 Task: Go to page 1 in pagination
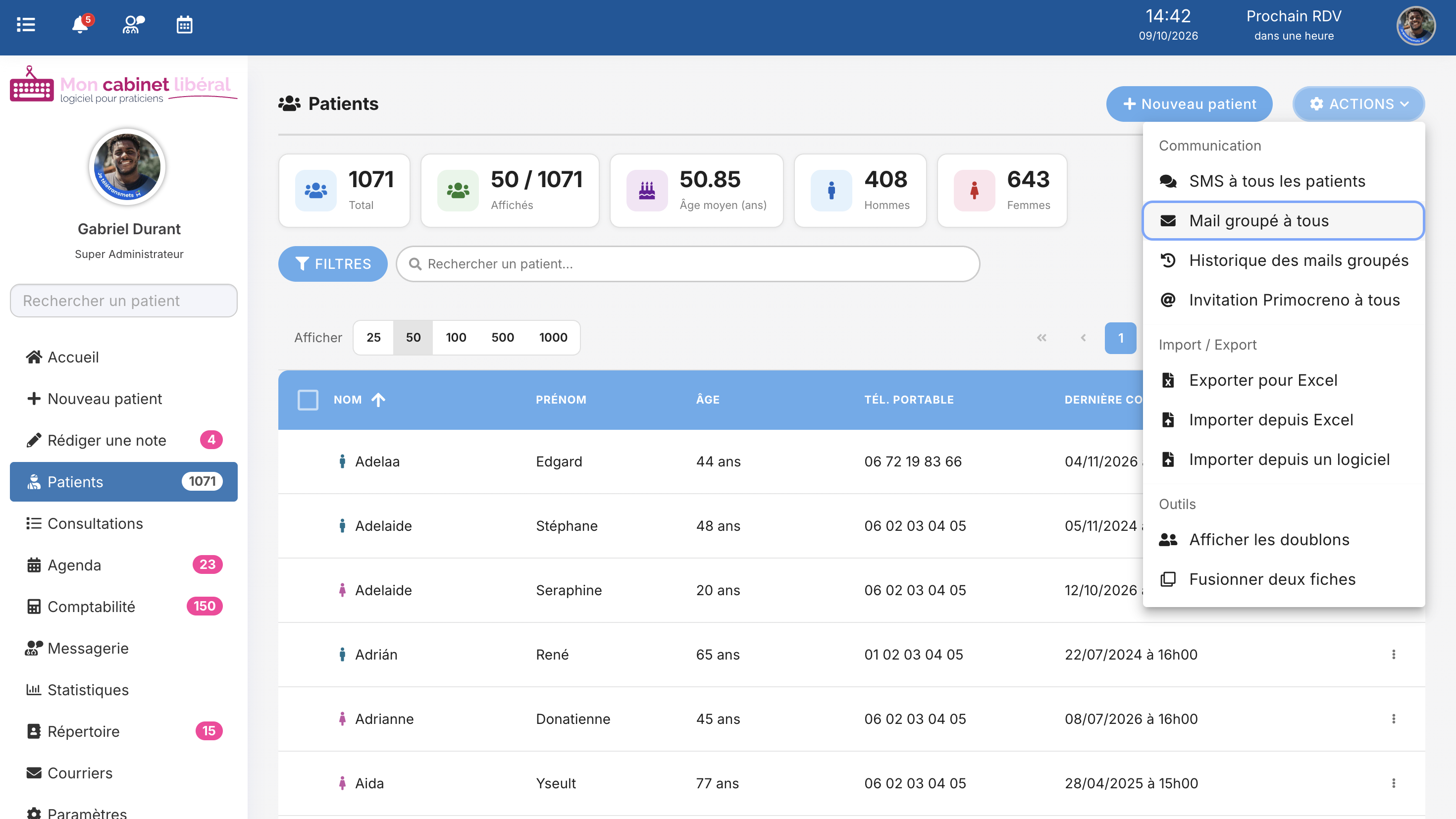click(x=1120, y=338)
